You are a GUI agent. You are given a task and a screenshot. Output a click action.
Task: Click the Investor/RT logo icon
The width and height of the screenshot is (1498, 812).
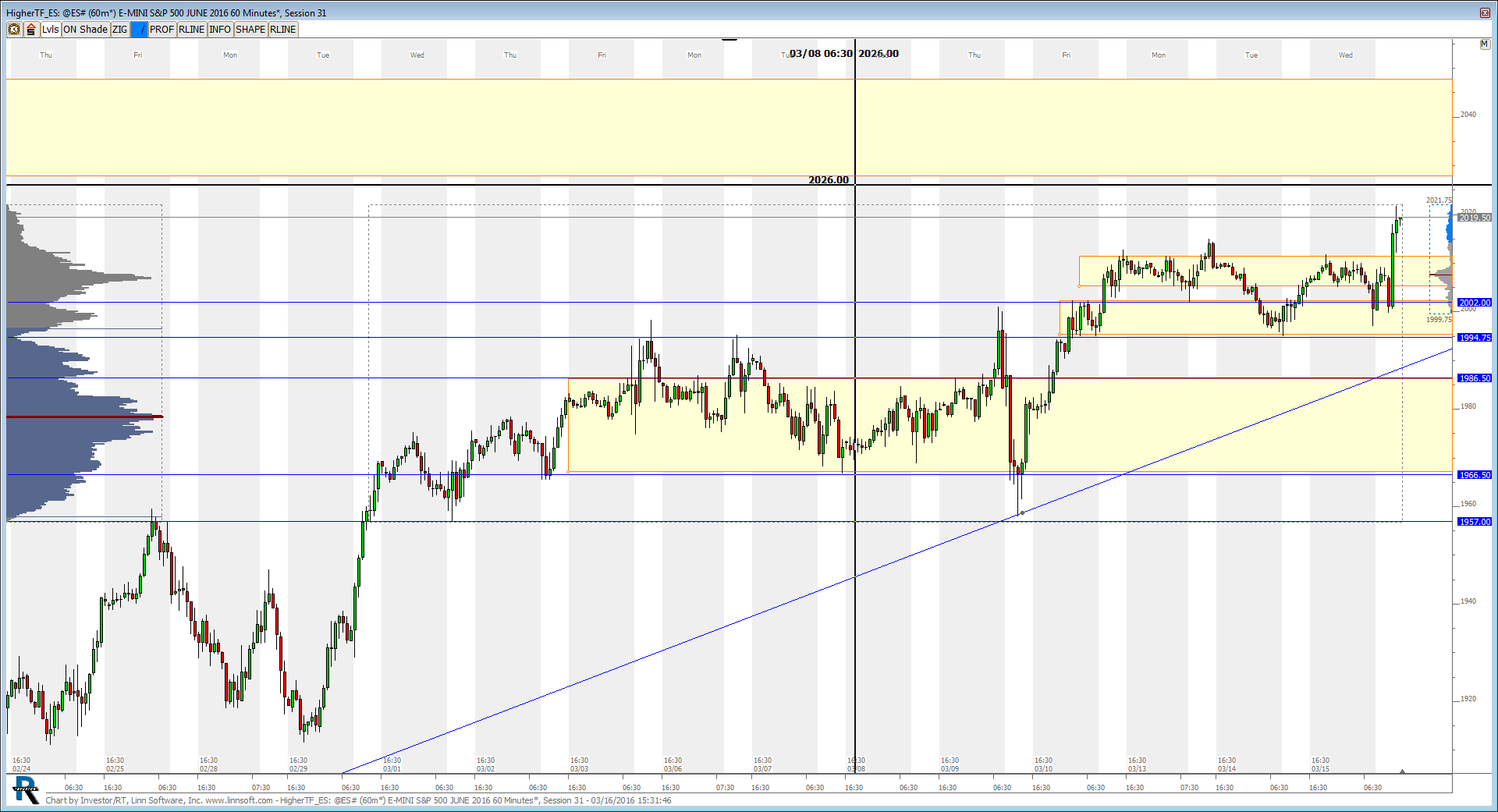pyautogui.click(x=26, y=791)
